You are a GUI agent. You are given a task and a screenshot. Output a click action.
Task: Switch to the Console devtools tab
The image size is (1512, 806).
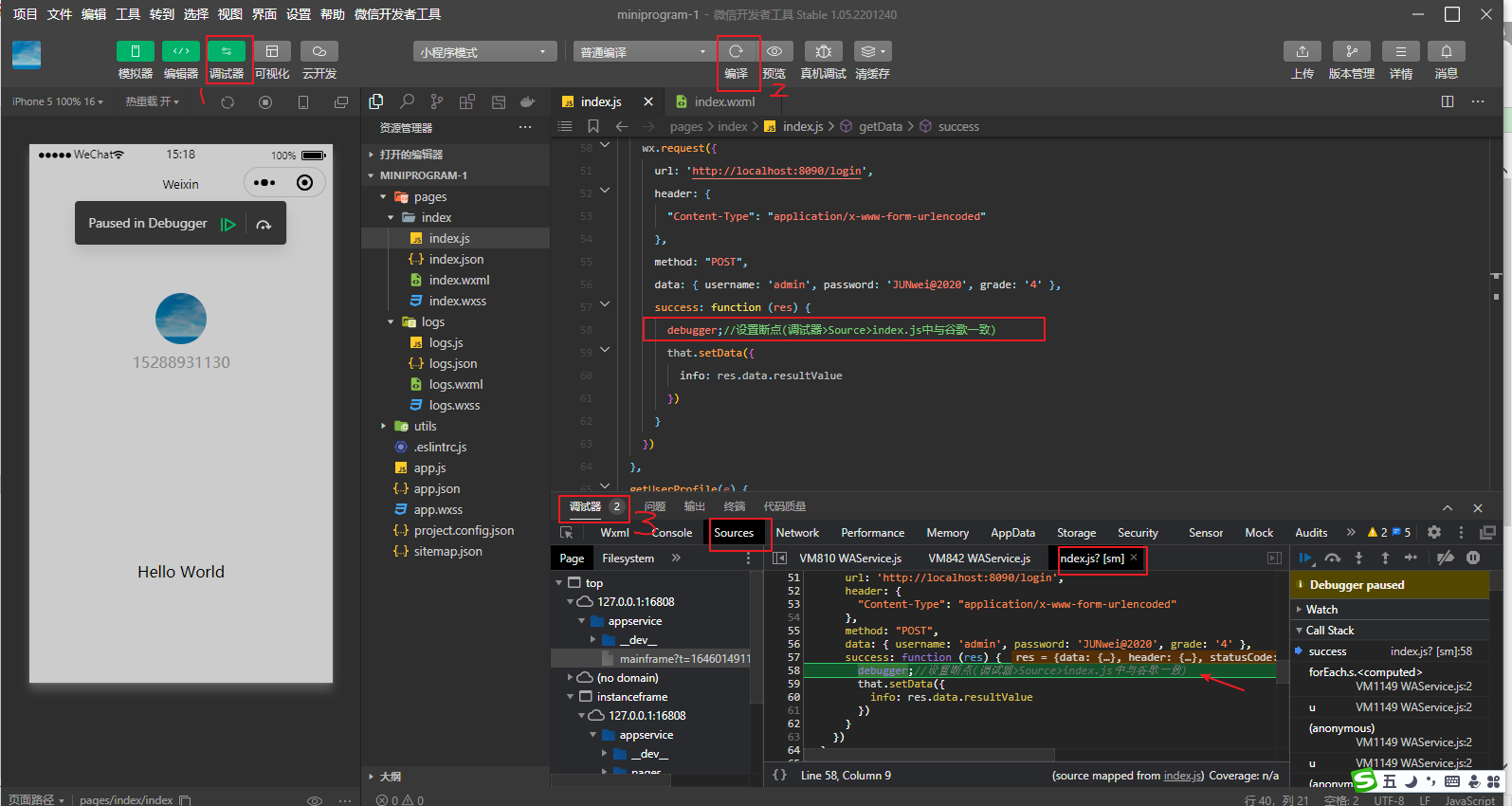tap(671, 533)
